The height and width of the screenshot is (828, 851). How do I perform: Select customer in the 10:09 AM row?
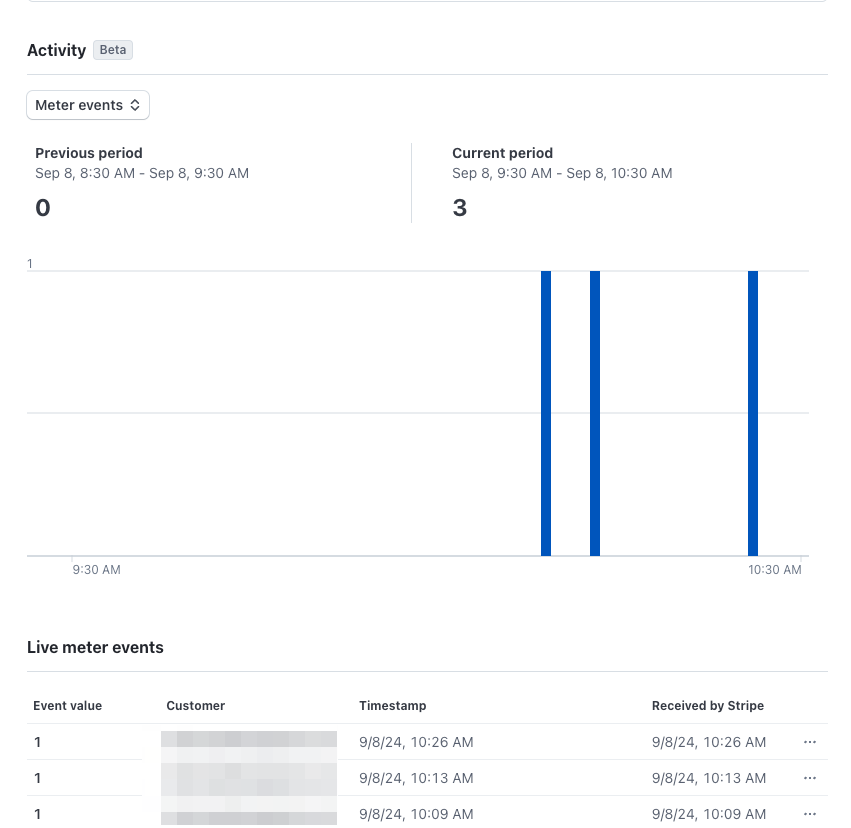[249, 814]
